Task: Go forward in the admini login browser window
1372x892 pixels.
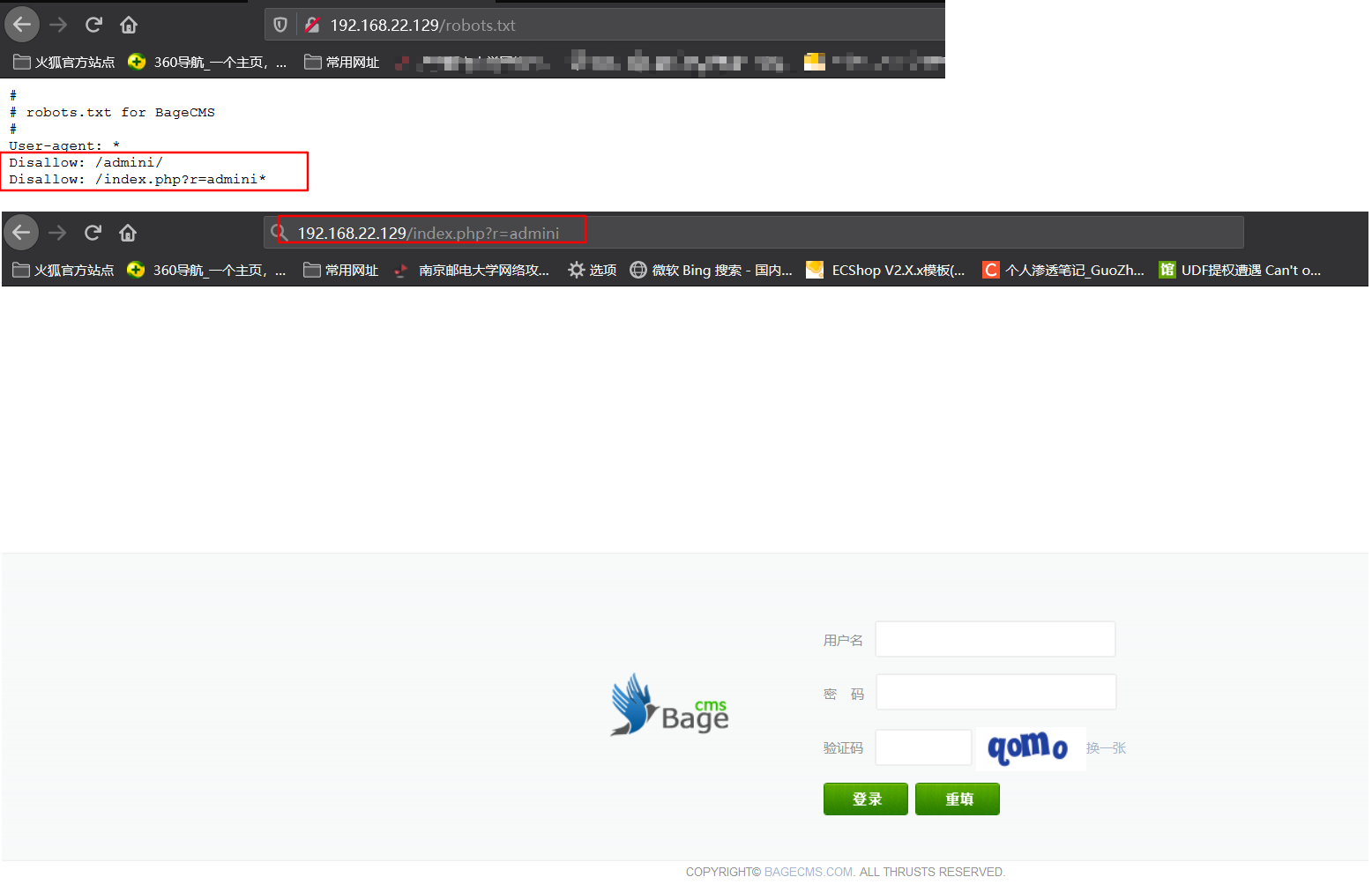Action: (57, 233)
